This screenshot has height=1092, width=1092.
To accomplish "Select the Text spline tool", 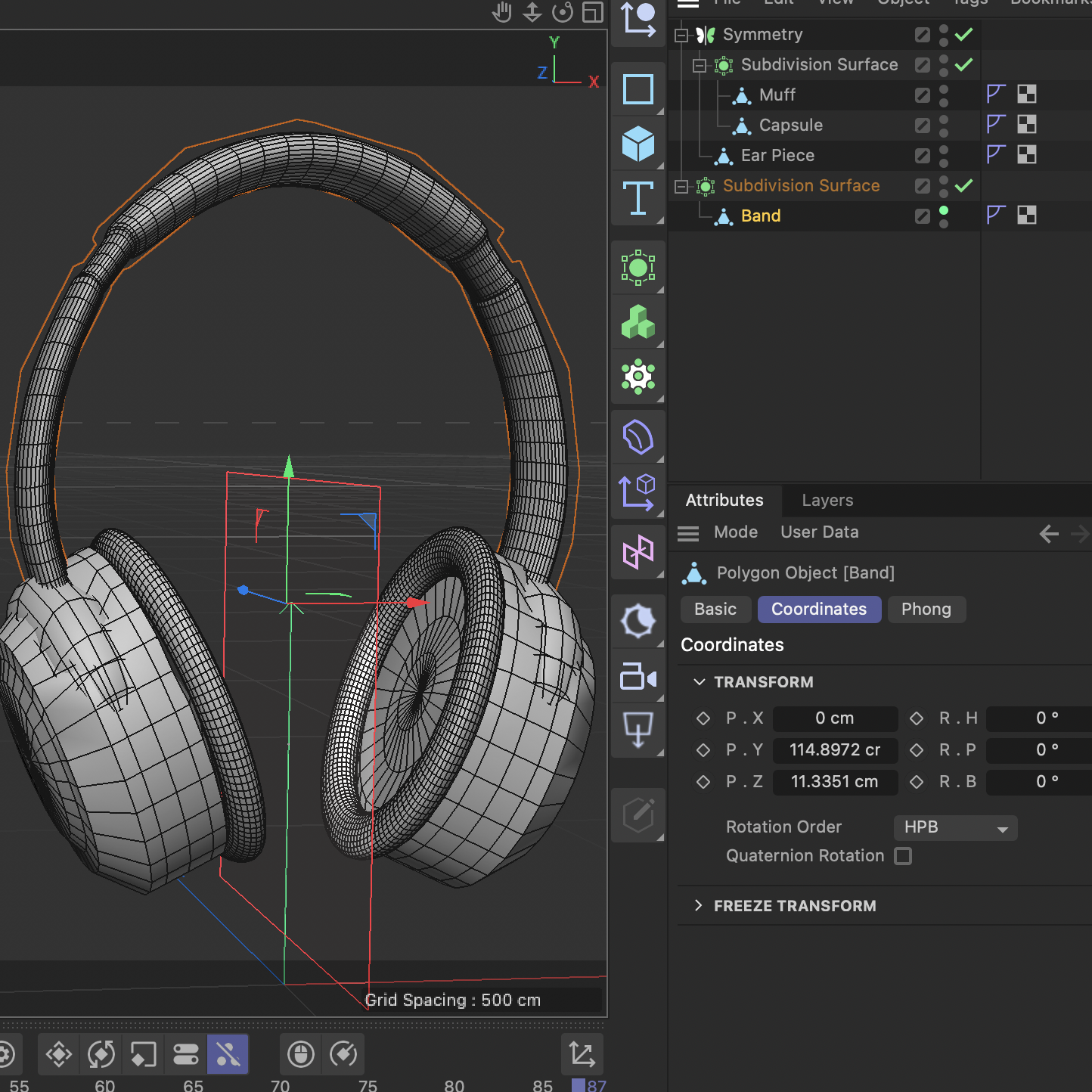I will pos(639,199).
